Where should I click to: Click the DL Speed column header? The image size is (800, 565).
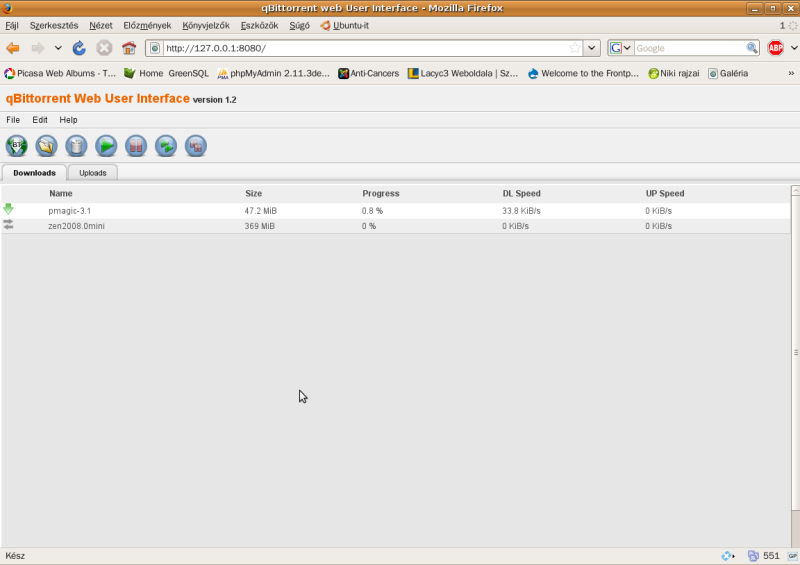[x=521, y=193]
